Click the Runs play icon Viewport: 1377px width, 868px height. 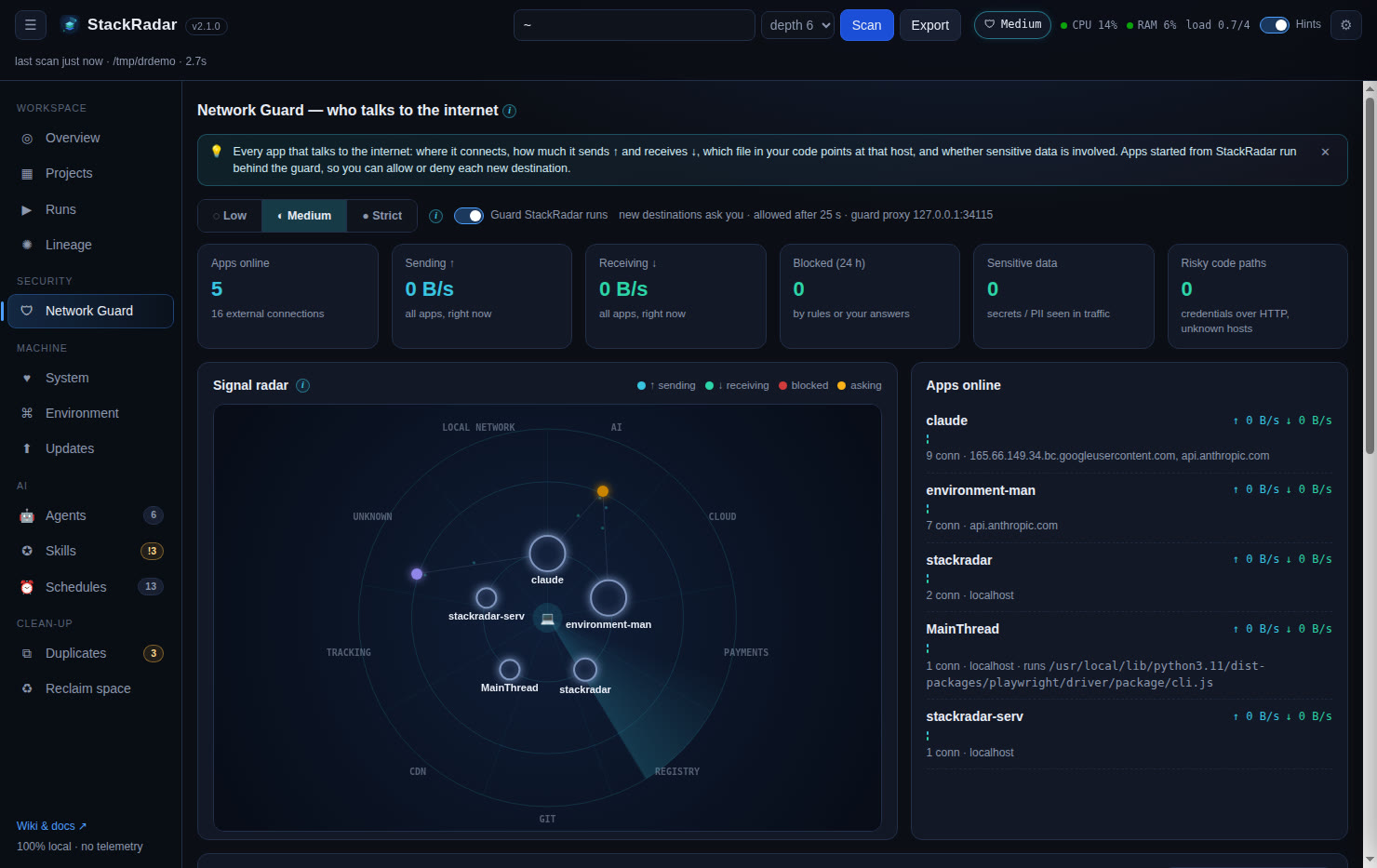[27, 209]
